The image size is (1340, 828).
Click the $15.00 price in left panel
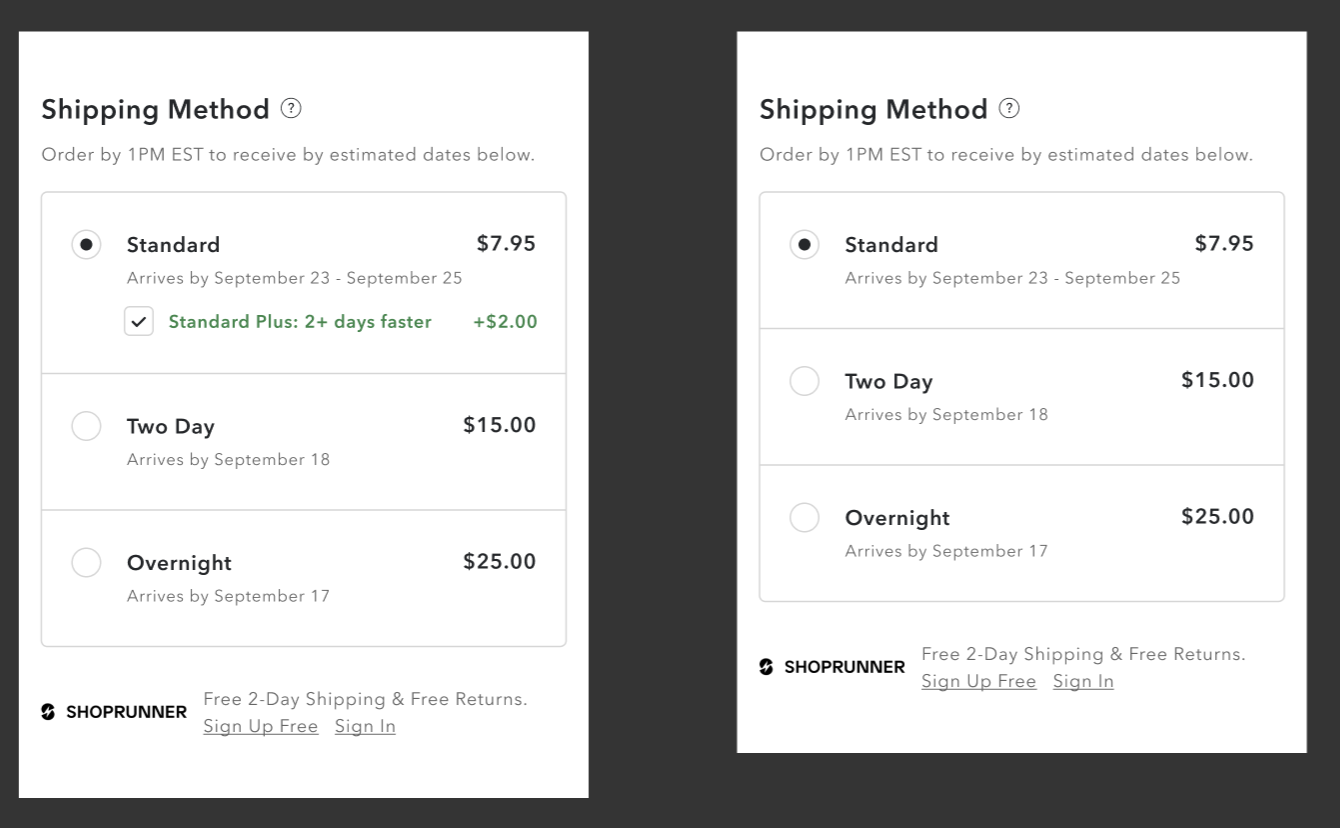(x=499, y=425)
